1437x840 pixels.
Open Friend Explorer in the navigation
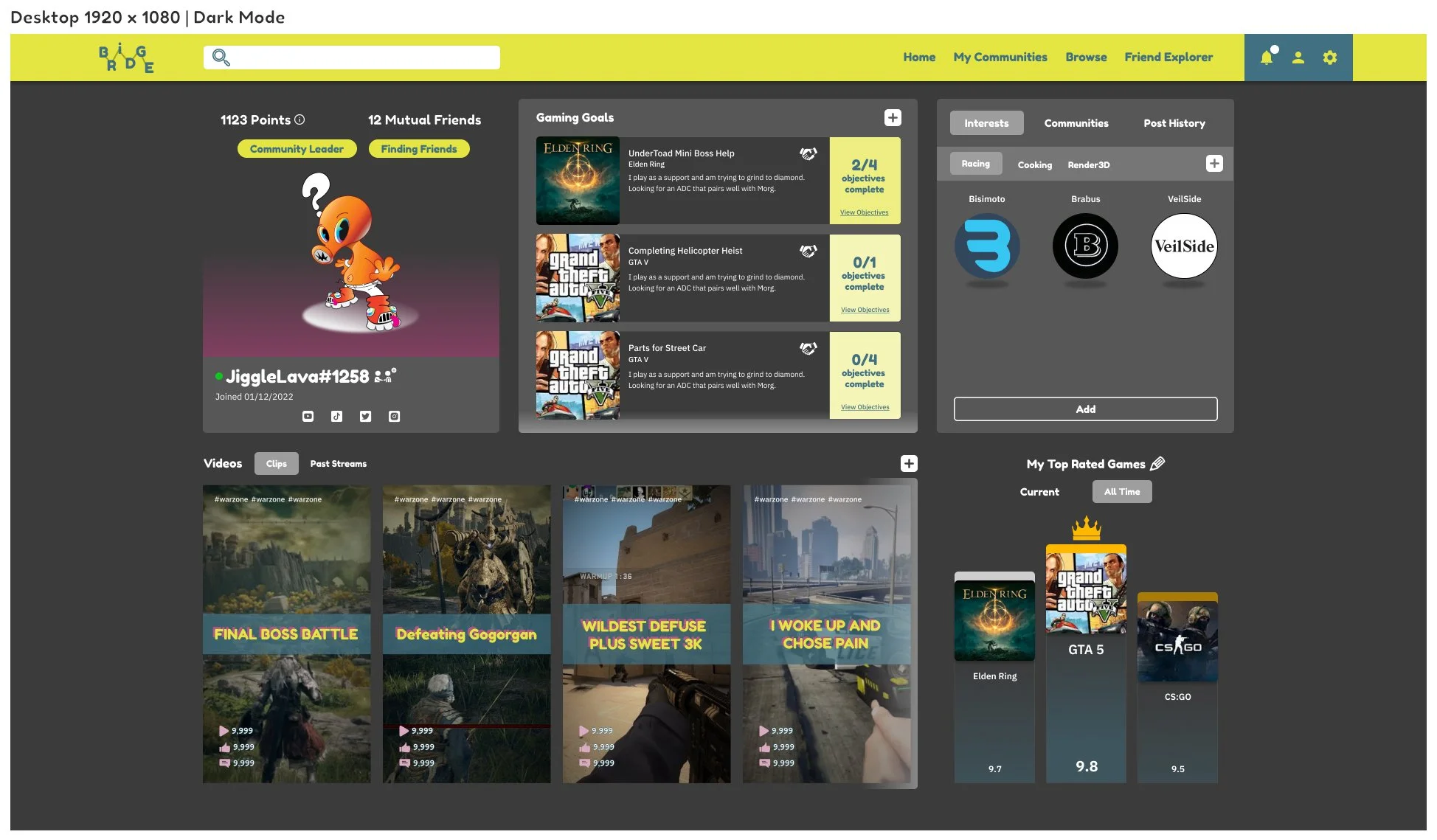(1168, 58)
